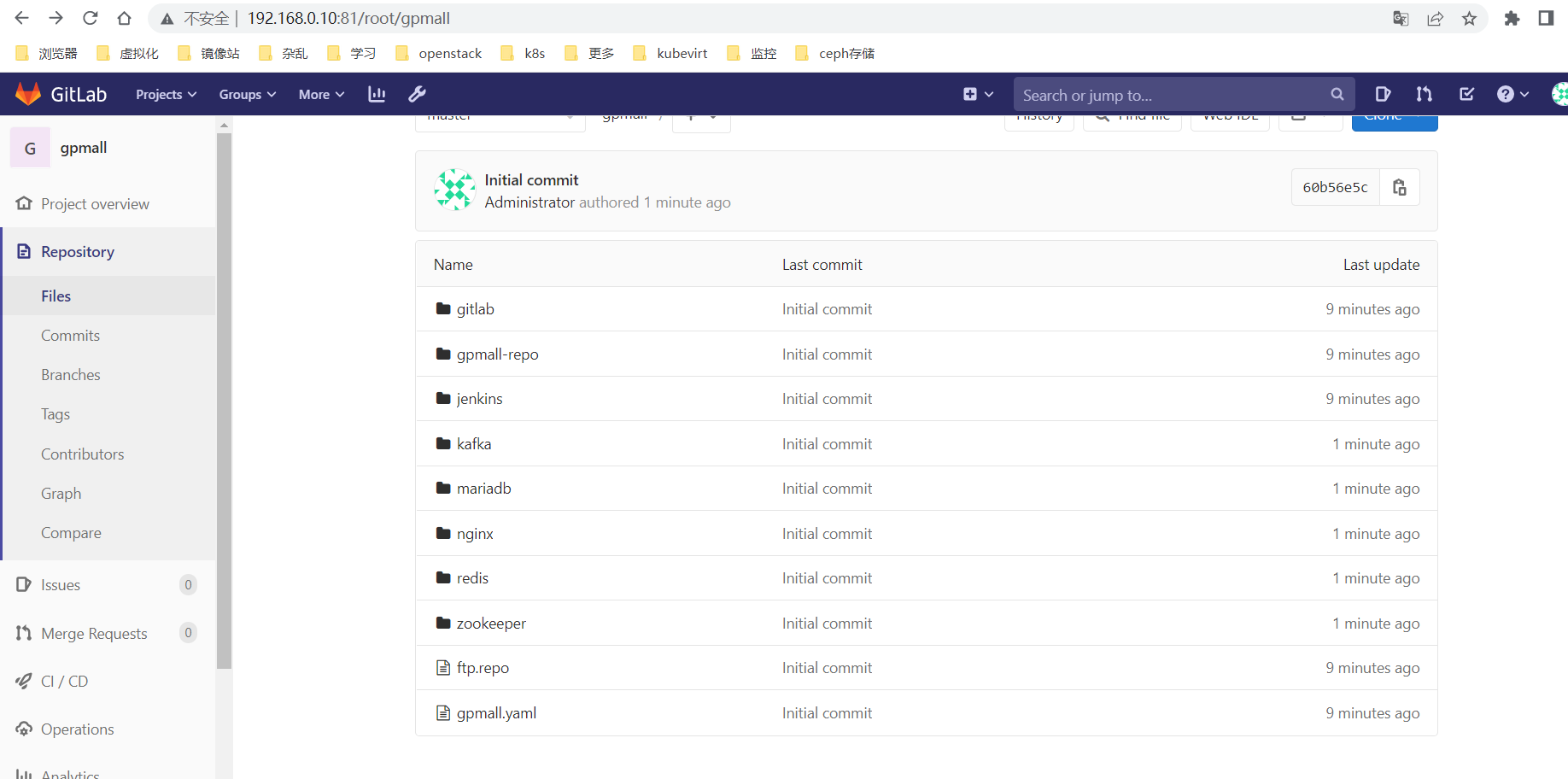Expand the Projects dropdown

[166, 95]
